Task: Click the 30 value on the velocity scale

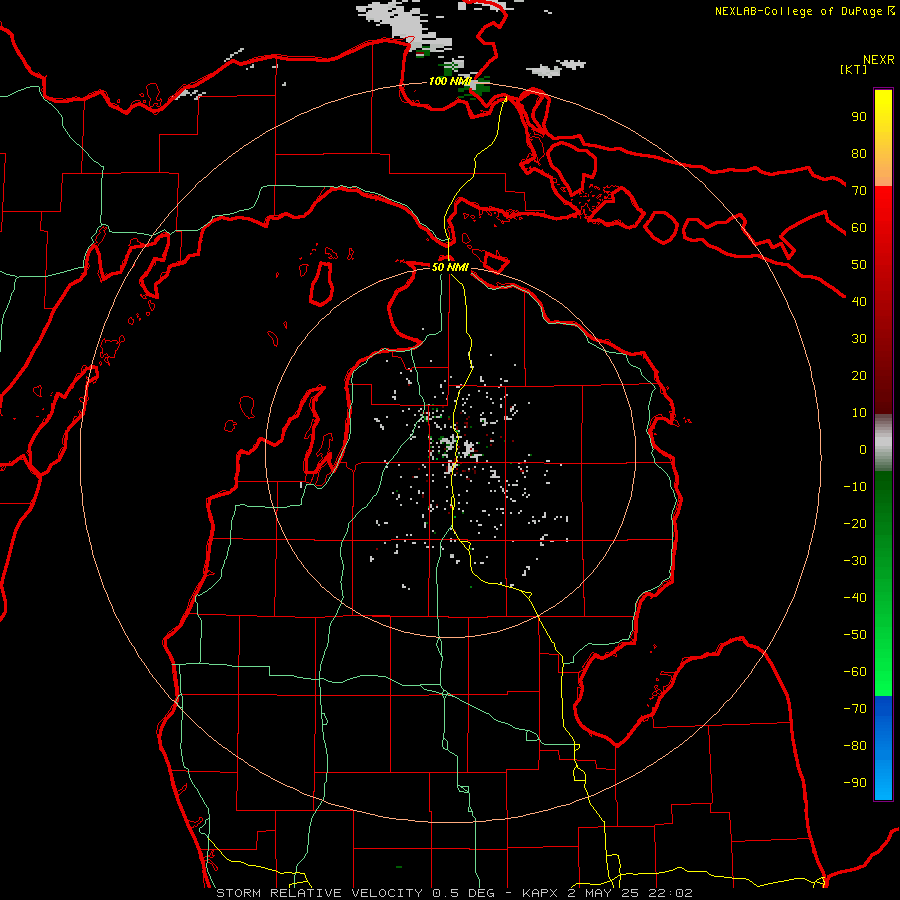Action: click(859, 339)
